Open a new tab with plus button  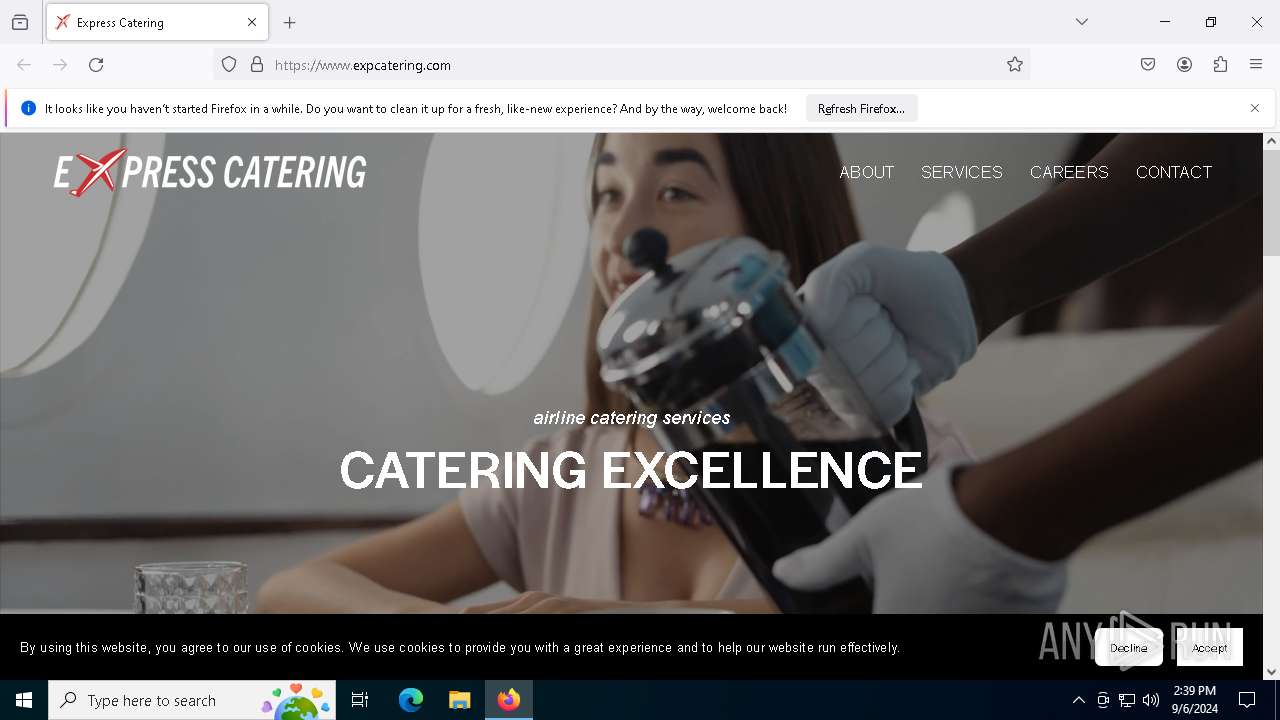[x=290, y=22]
